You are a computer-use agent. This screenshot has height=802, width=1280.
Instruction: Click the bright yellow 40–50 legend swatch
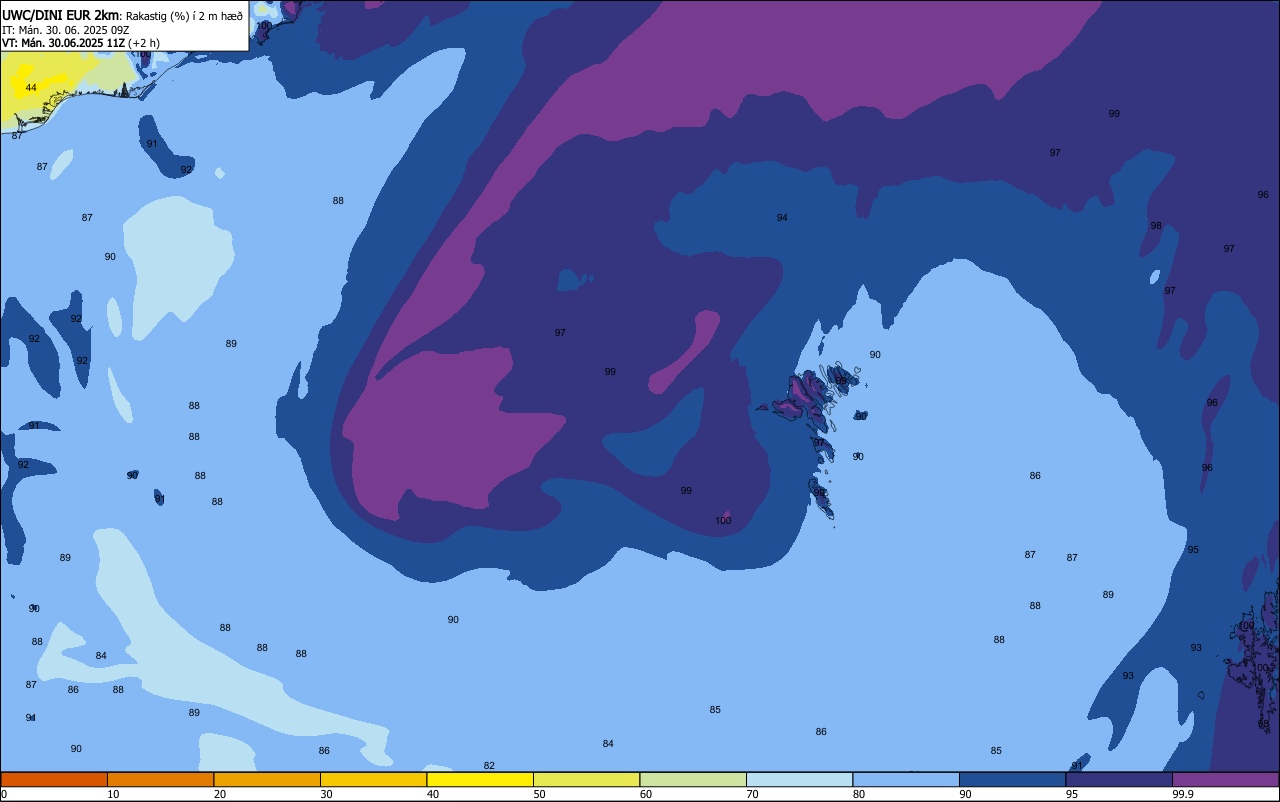pos(480,779)
